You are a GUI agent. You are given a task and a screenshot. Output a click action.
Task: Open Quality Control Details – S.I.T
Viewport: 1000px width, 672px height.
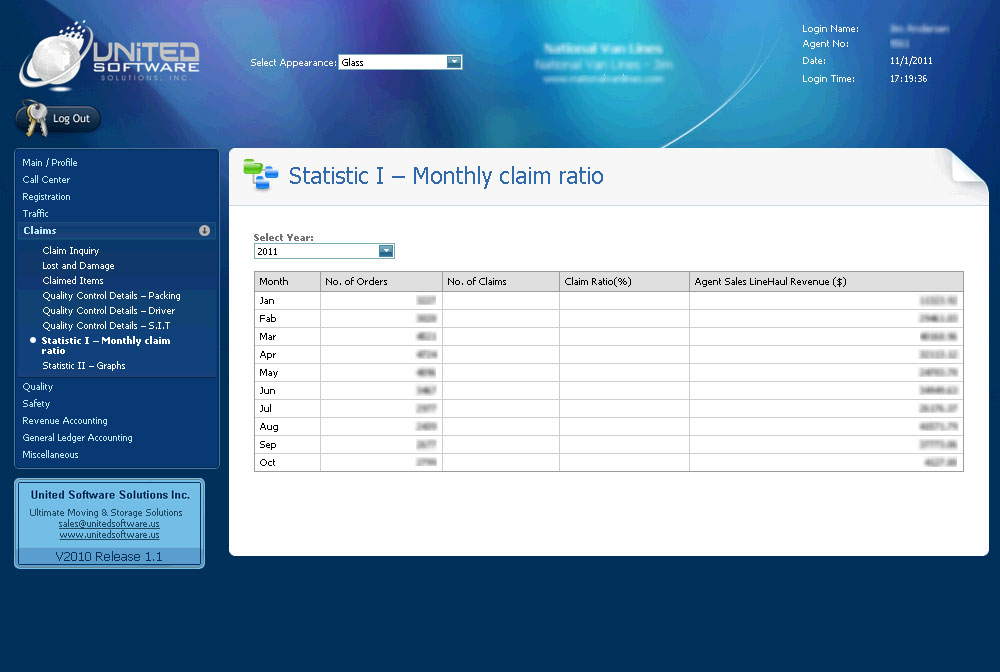click(x=107, y=326)
